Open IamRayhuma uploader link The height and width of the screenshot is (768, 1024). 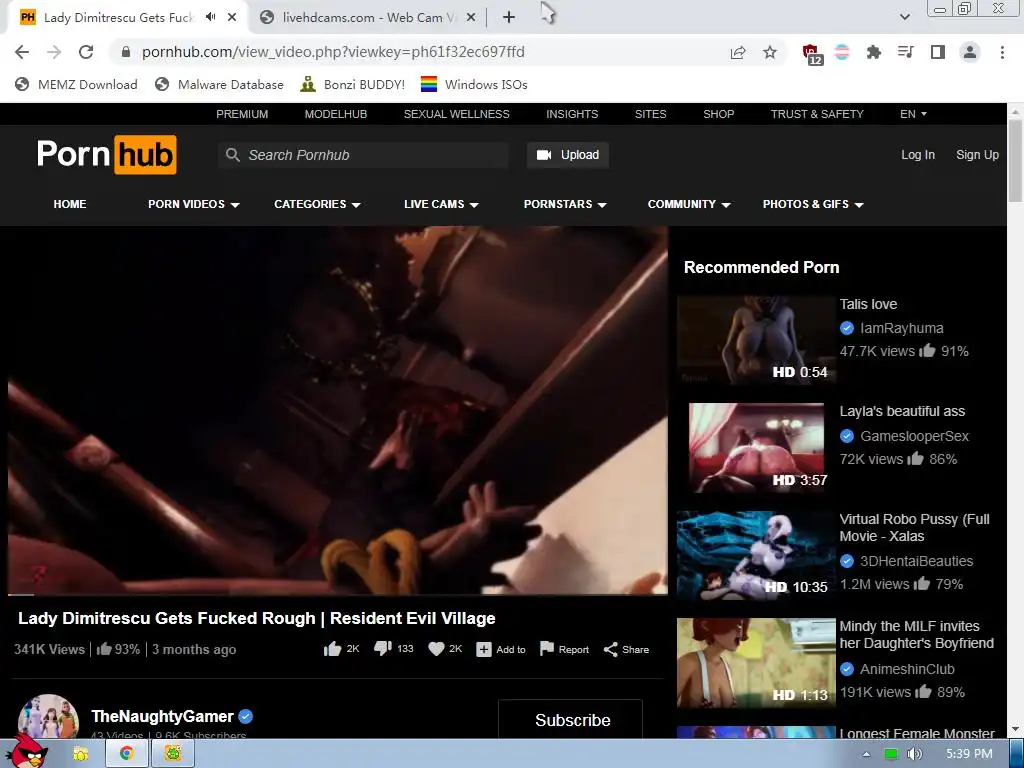[x=901, y=328]
